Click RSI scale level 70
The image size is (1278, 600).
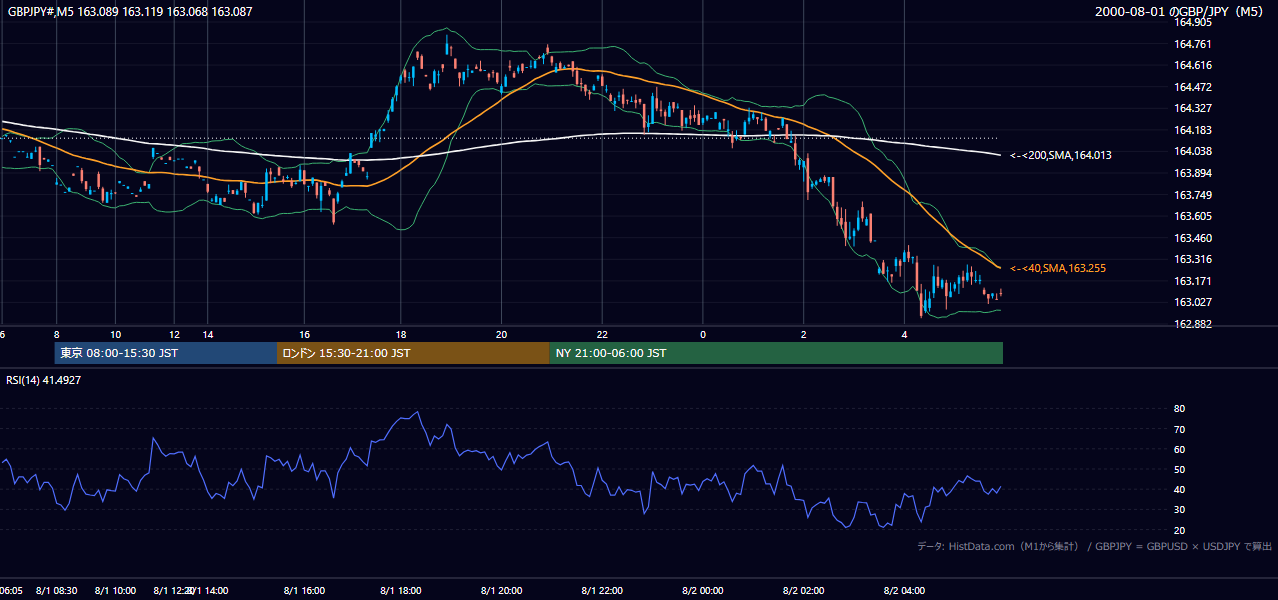pyautogui.click(x=1180, y=429)
